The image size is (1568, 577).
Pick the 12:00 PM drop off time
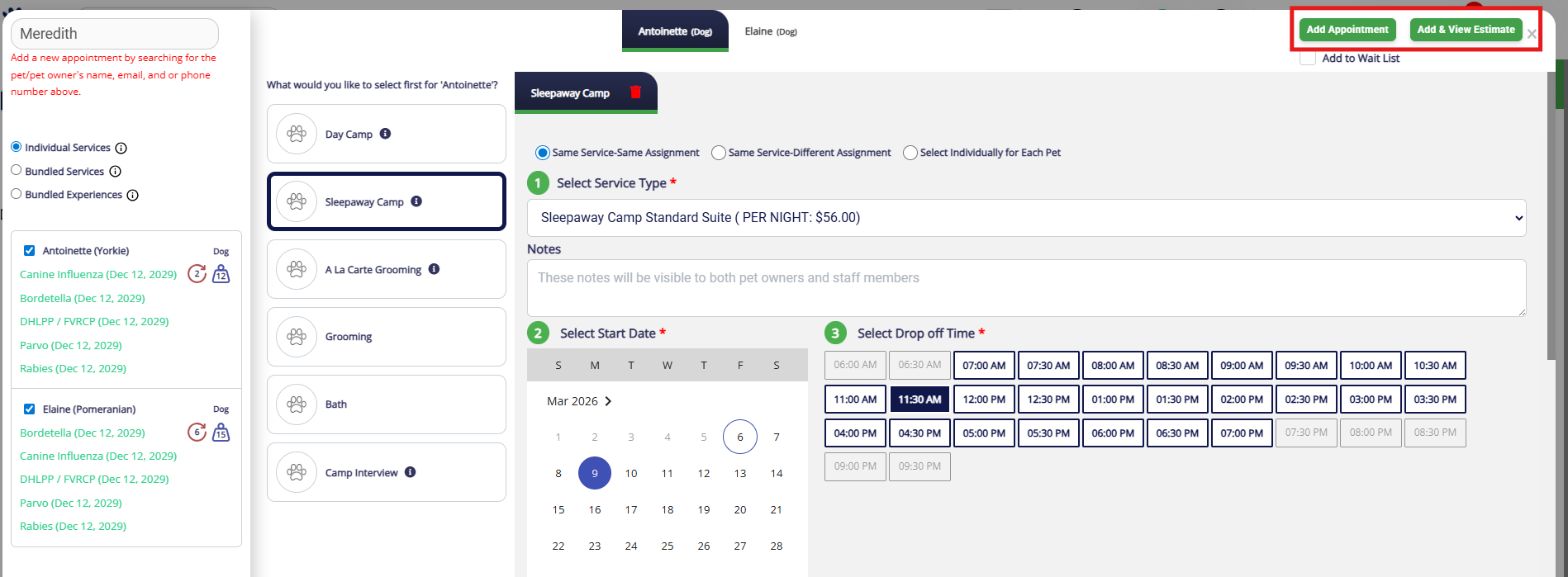click(x=984, y=399)
